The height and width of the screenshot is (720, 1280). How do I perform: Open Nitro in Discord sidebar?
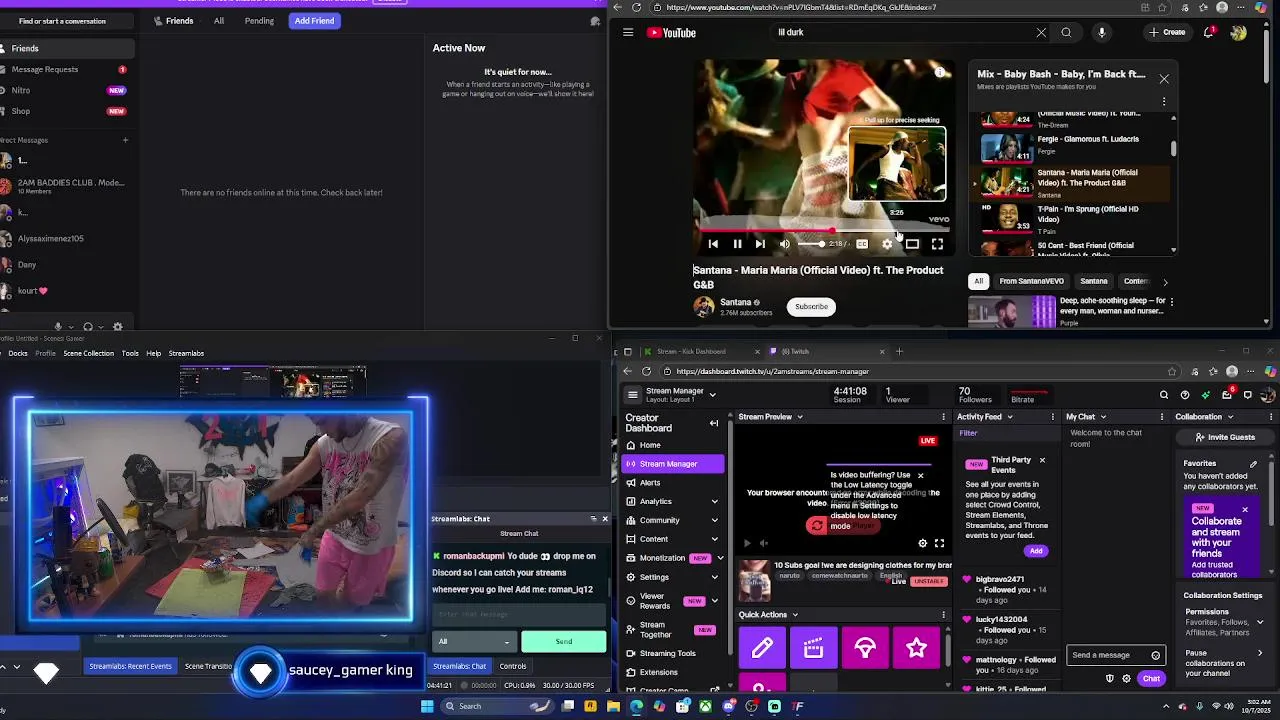pyautogui.click(x=66, y=90)
